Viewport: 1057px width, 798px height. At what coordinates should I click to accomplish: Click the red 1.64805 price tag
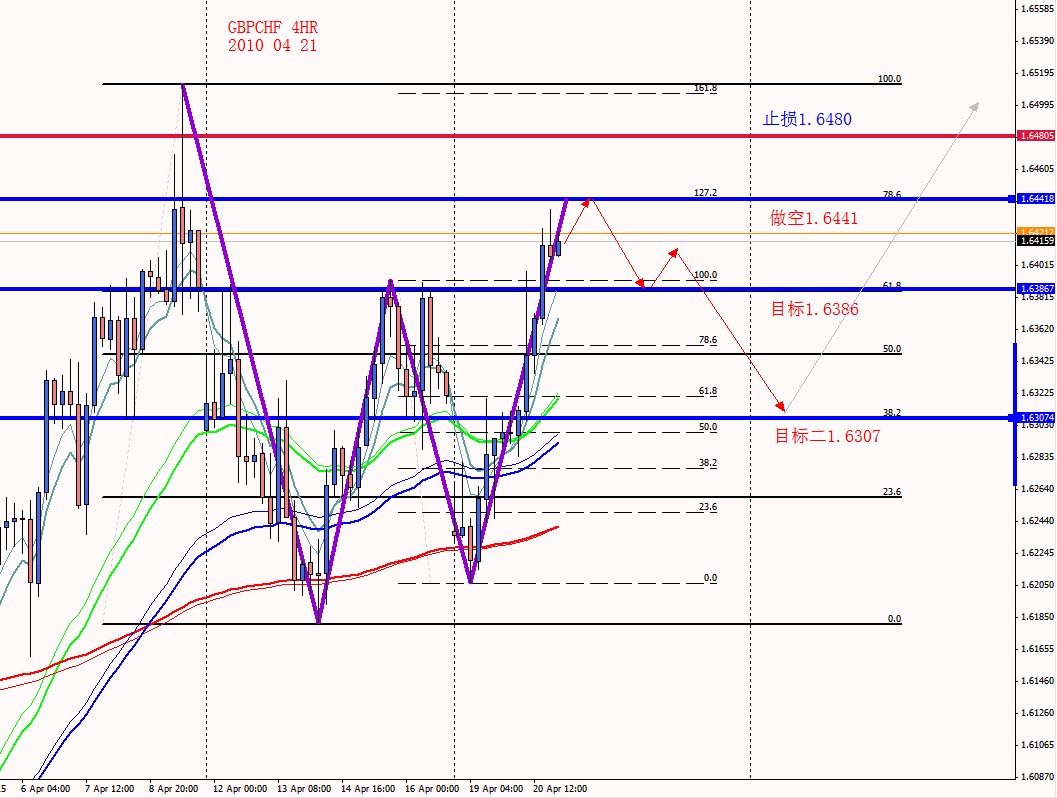[x=1037, y=135]
